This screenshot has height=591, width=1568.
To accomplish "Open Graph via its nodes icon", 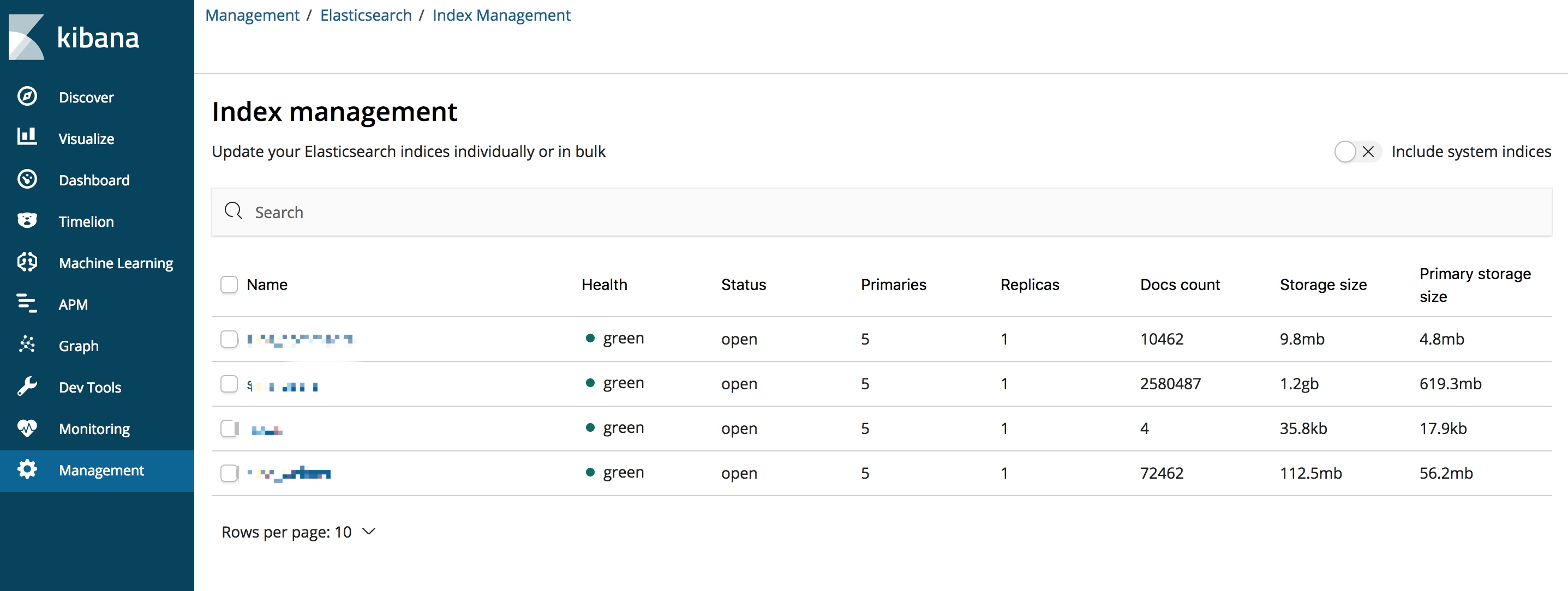I will 27,344.
